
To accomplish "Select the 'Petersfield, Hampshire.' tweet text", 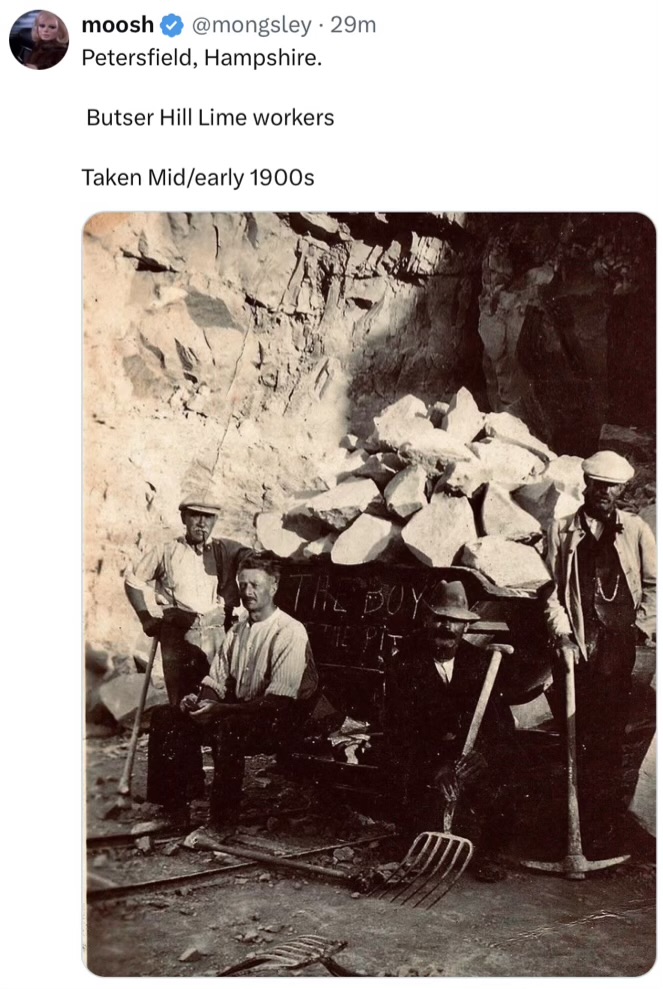I will coord(202,58).
